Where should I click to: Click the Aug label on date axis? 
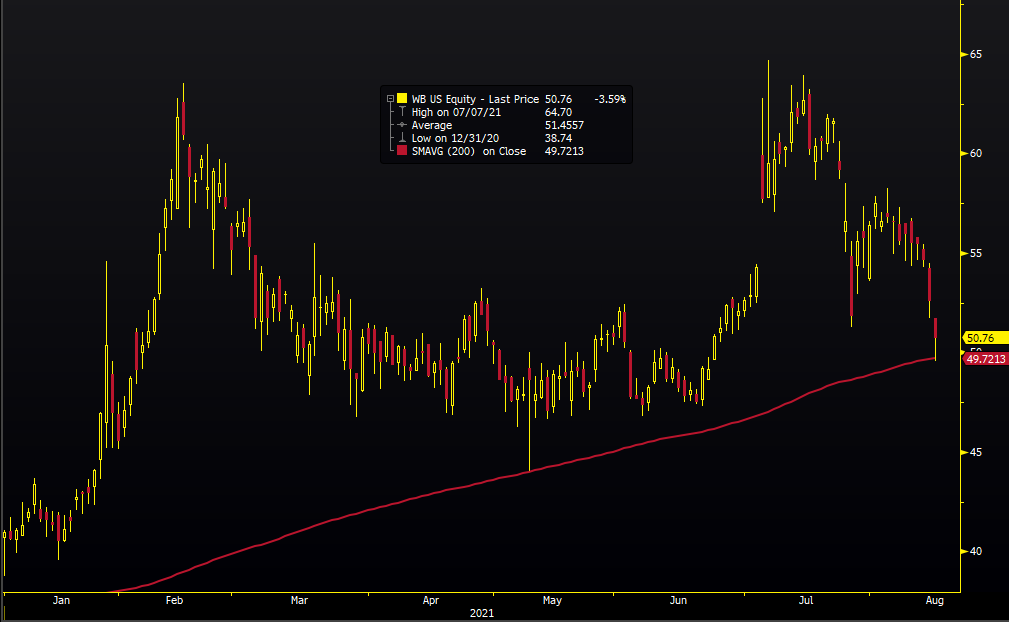point(934,600)
